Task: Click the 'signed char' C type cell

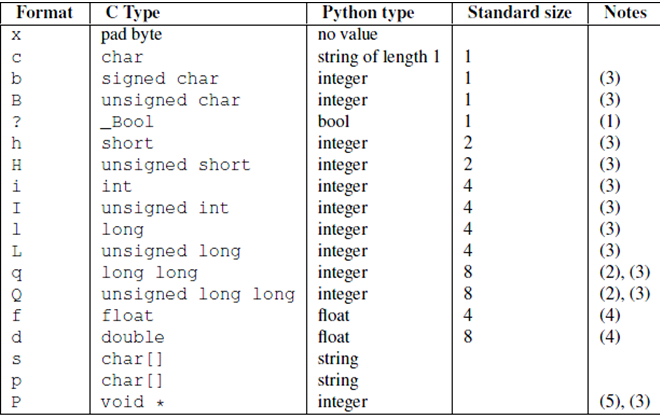Action: point(161,79)
